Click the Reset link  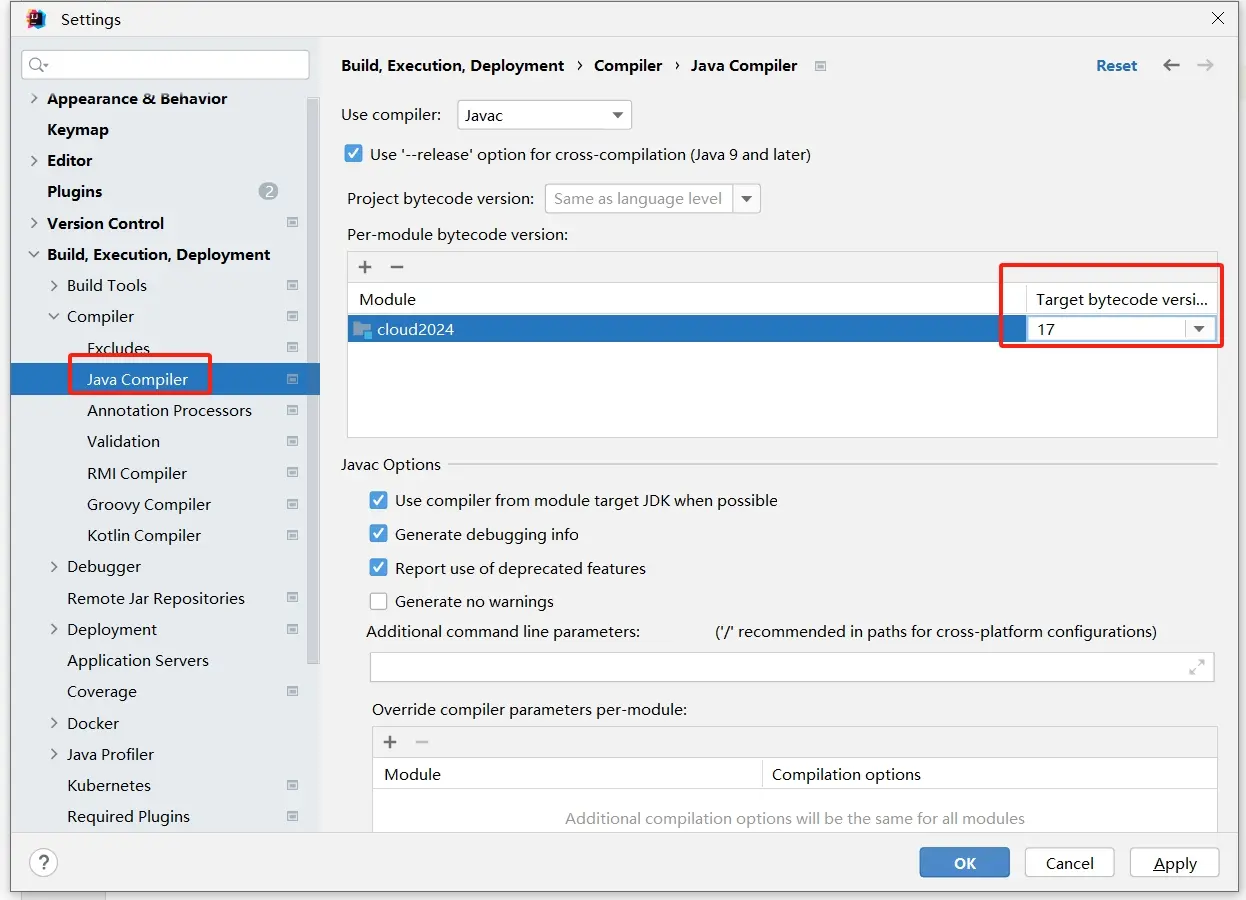point(1116,66)
